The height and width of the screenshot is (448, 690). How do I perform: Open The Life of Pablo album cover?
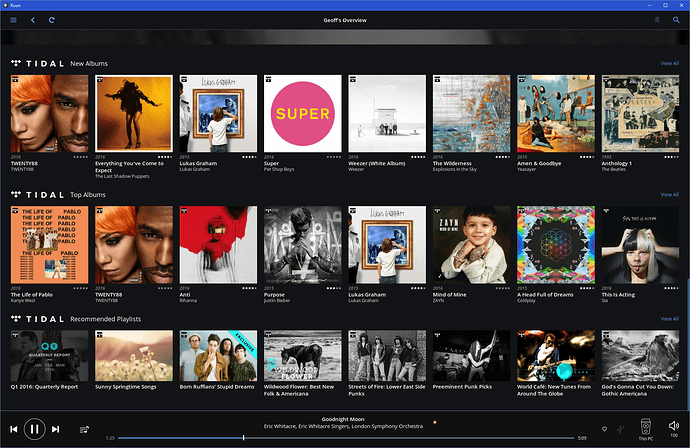click(x=49, y=245)
